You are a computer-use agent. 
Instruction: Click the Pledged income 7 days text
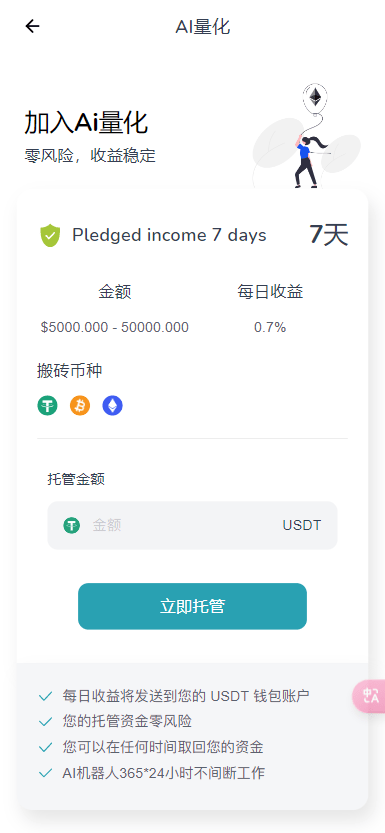[x=169, y=235]
